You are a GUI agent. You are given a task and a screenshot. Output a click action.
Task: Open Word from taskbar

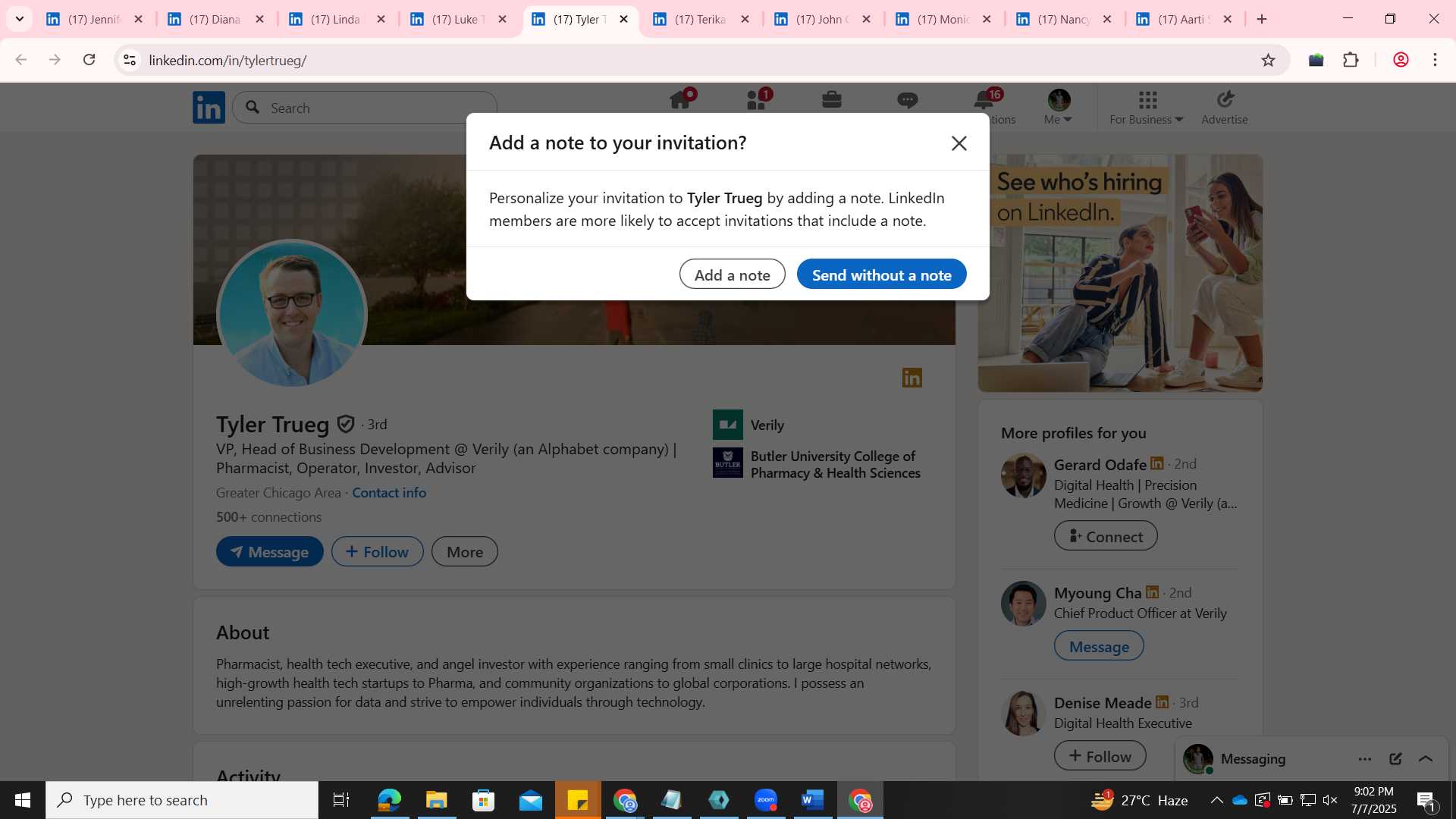[x=812, y=800]
